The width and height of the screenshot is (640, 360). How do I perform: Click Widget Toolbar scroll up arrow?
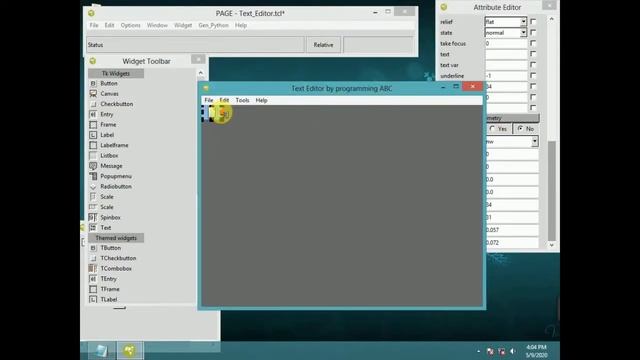pyautogui.click(x=200, y=73)
